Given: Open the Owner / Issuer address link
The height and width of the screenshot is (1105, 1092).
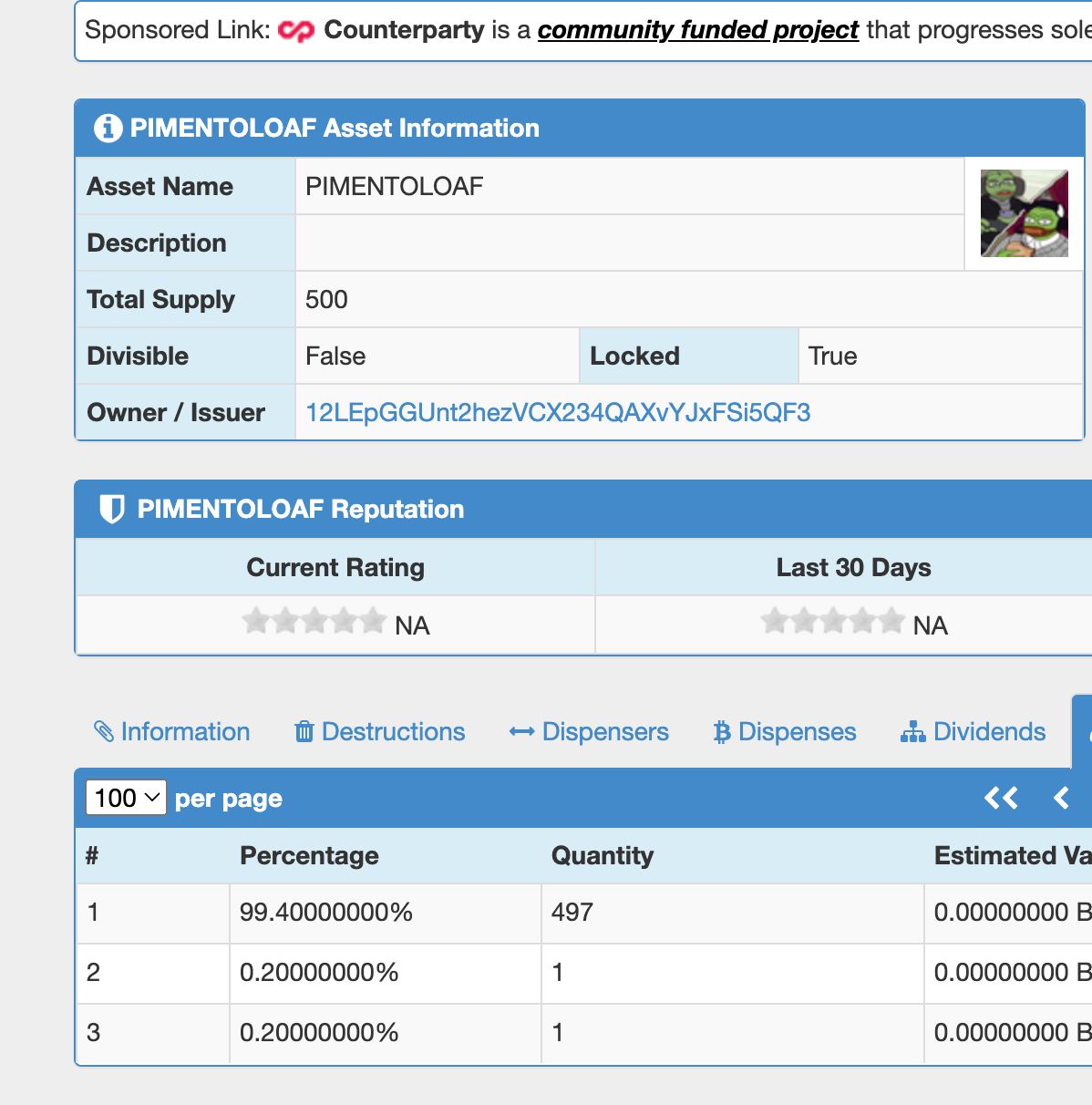Looking at the screenshot, I should [x=558, y=413].
